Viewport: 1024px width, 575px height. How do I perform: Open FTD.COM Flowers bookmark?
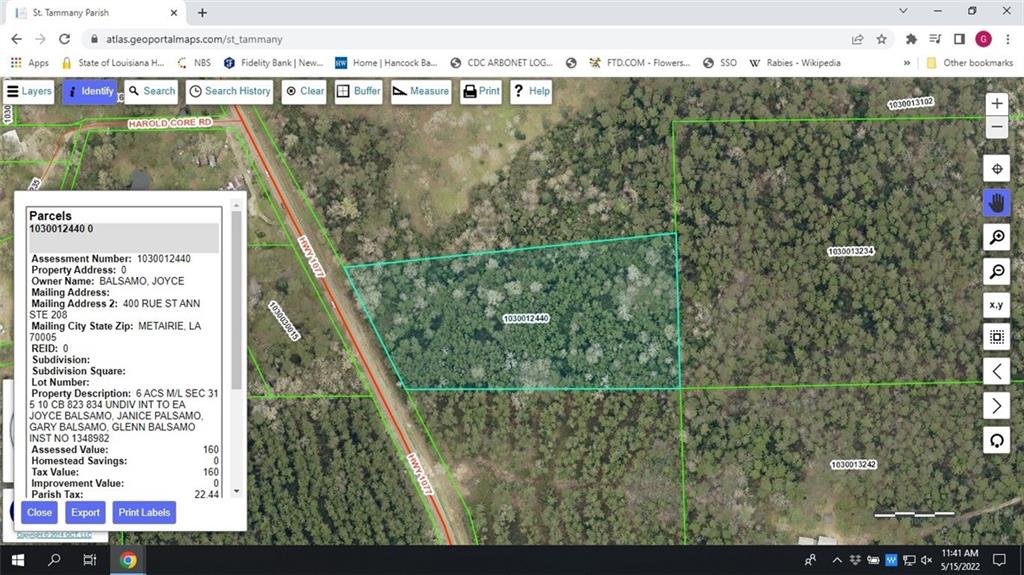click(639, 63)
